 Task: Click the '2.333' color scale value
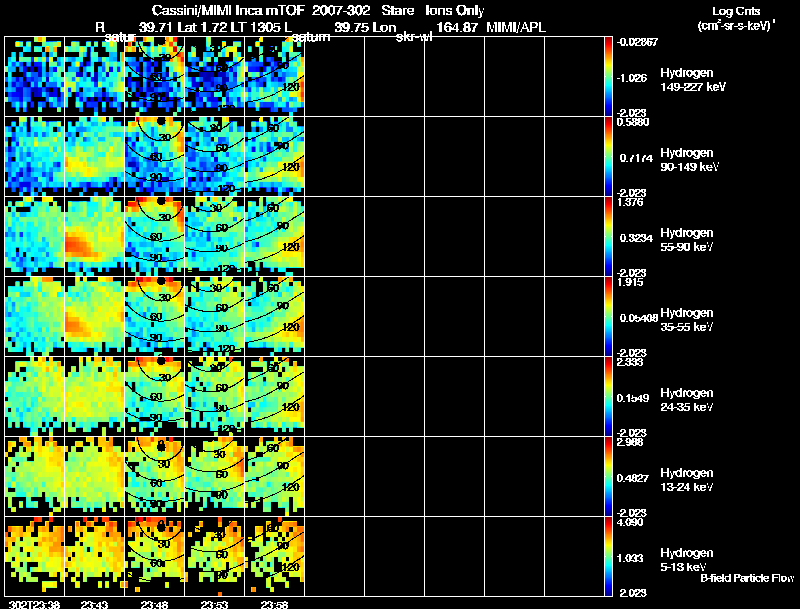630,362
